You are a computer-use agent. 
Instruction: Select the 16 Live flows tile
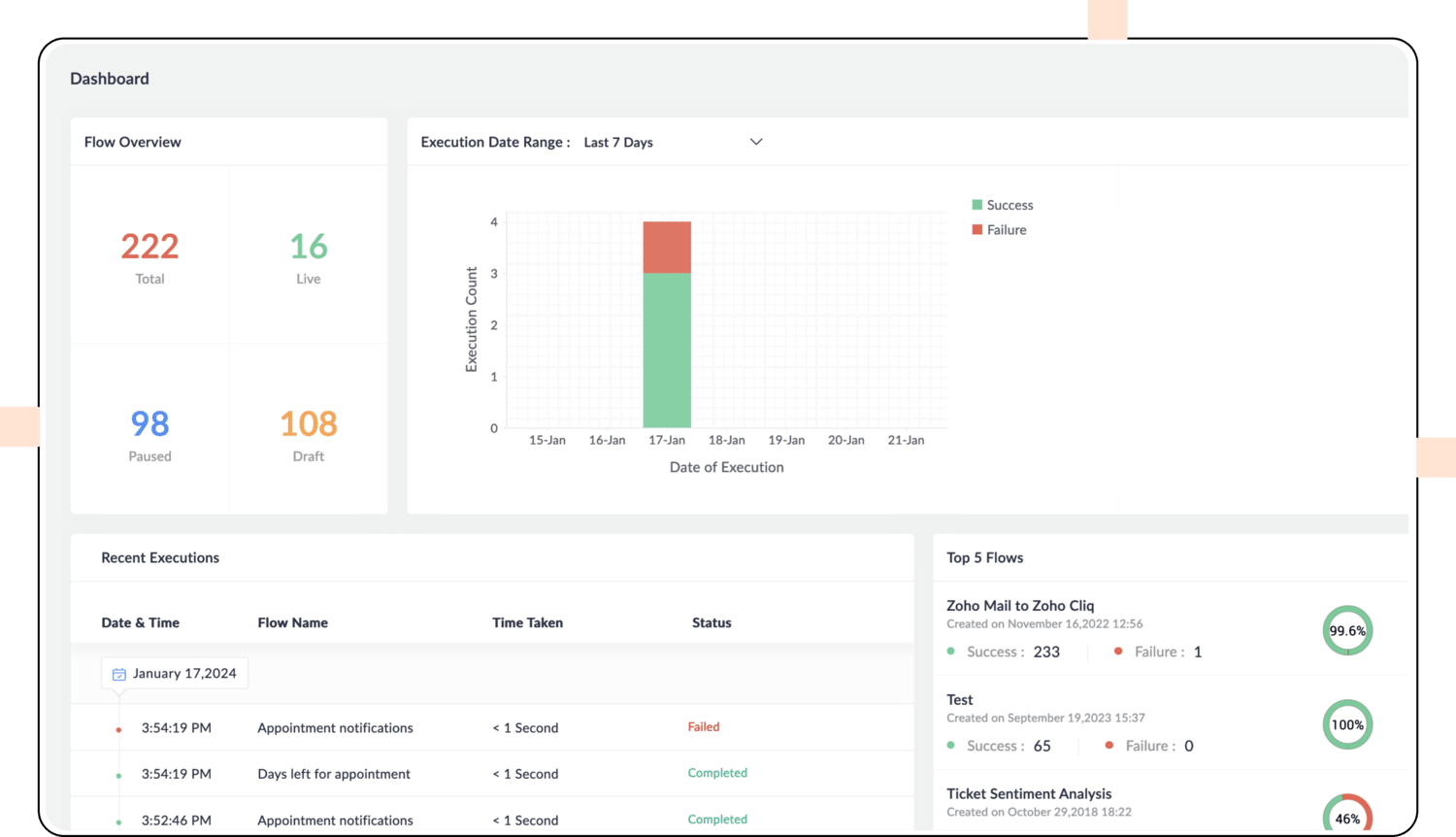(x=308, y=255)
